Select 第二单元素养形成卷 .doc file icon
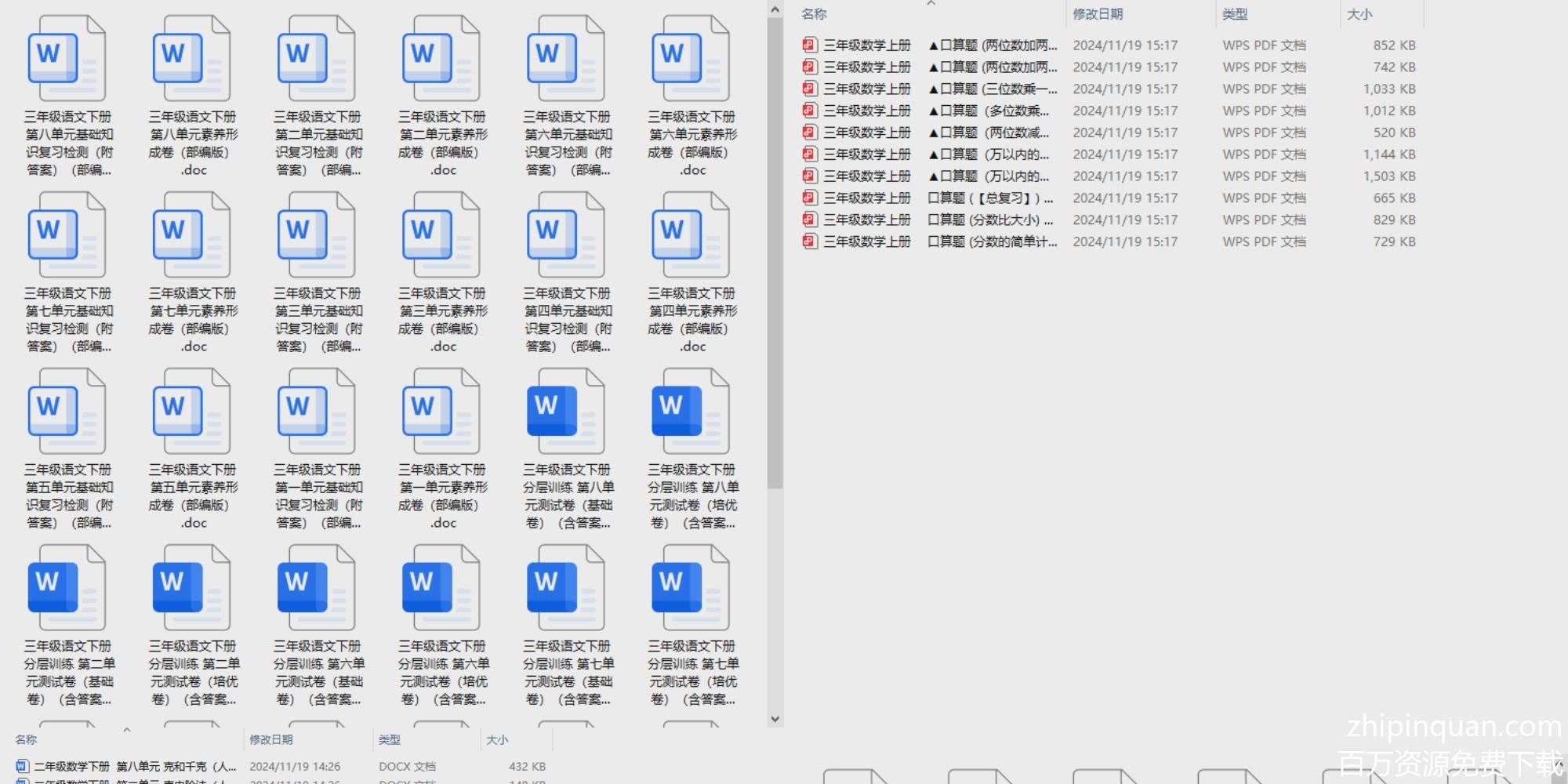The height and width of the screenshot is (784, 1568). (x=441, y=60)
